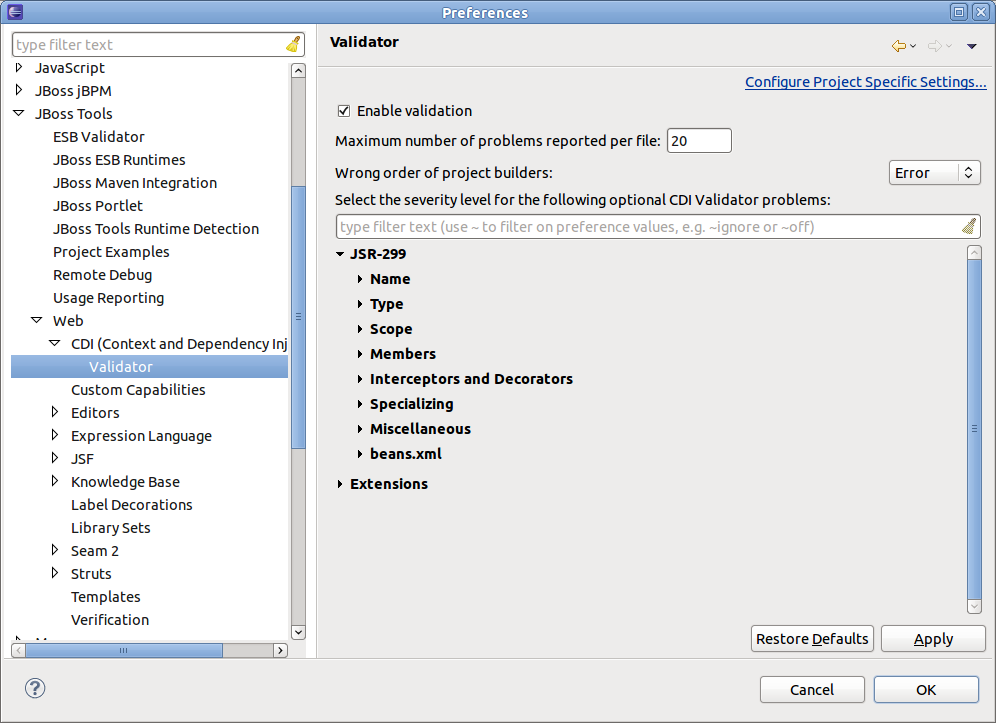Open Verification preferences page
The width and height of the screenshot is (996, 723).
pyautogui.click(x=110, y=619)
